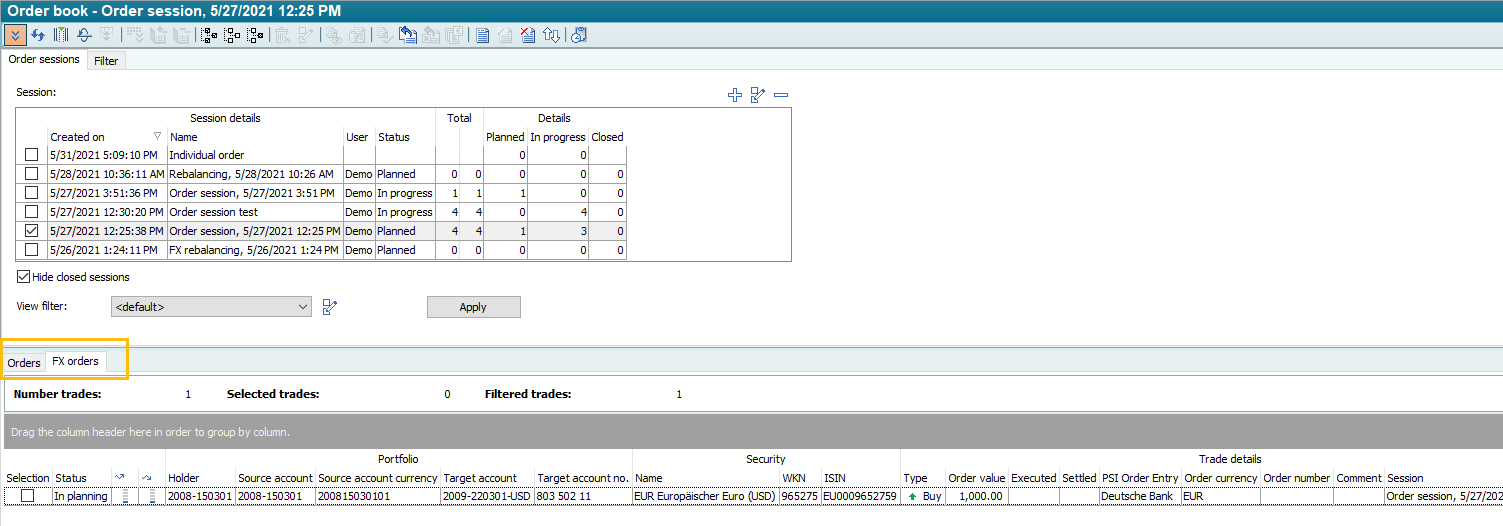Switch to the Orders tab
Image resolution: width=1503 pixels, height=526 pixels.
tap(24, 362)
